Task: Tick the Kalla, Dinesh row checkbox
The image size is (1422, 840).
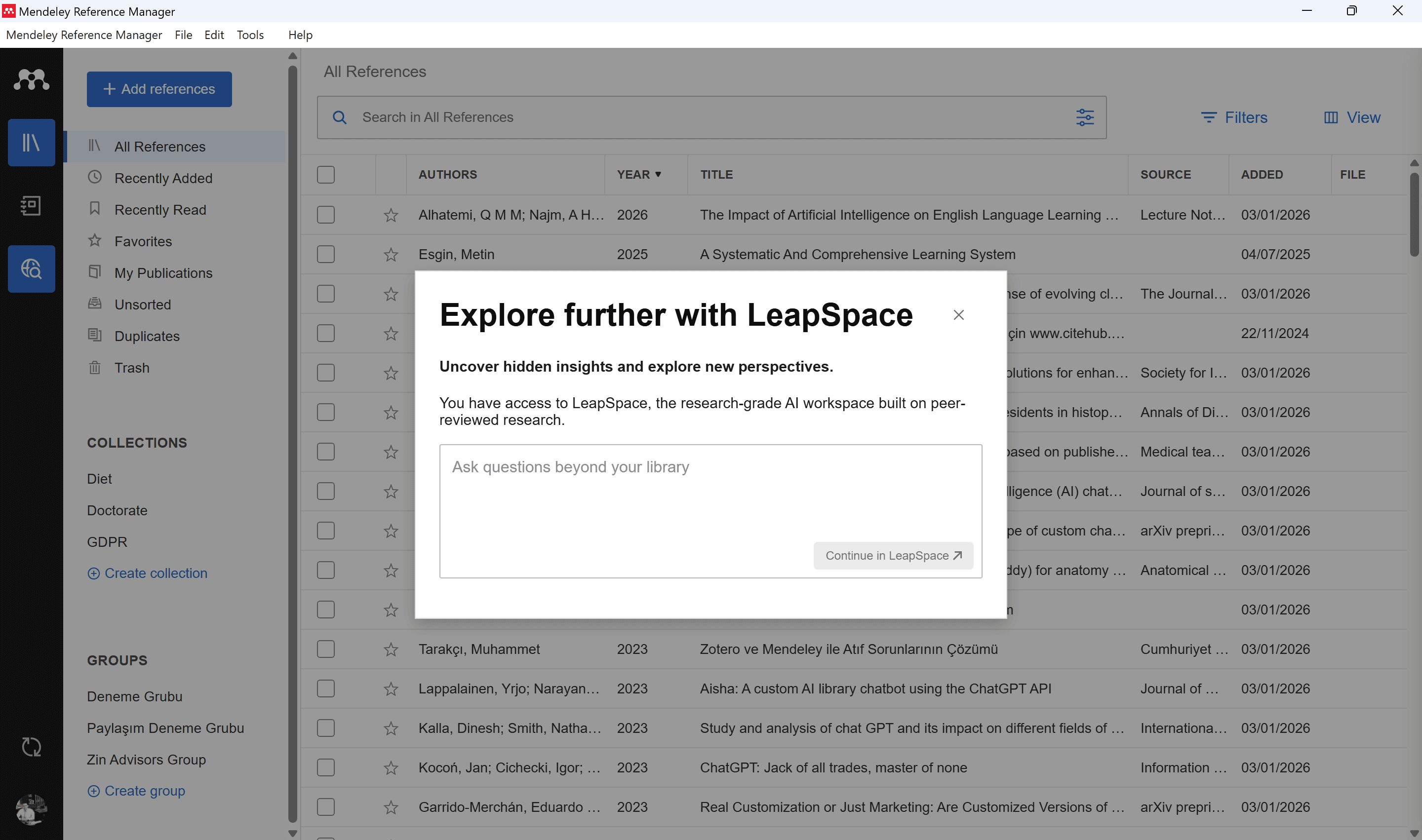Action: (x=325, y=728)
